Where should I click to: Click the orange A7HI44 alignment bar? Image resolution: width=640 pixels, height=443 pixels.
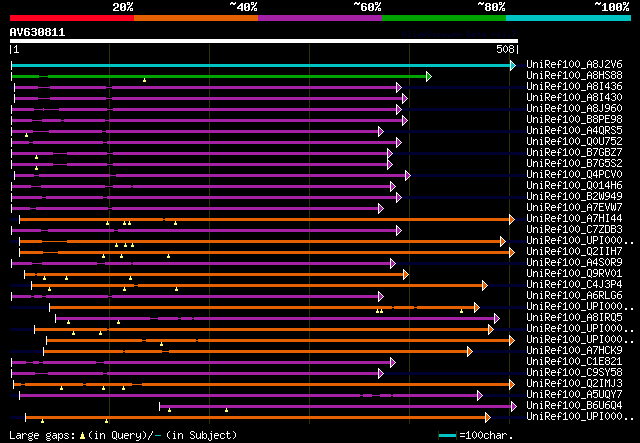[x=264, y=220]
